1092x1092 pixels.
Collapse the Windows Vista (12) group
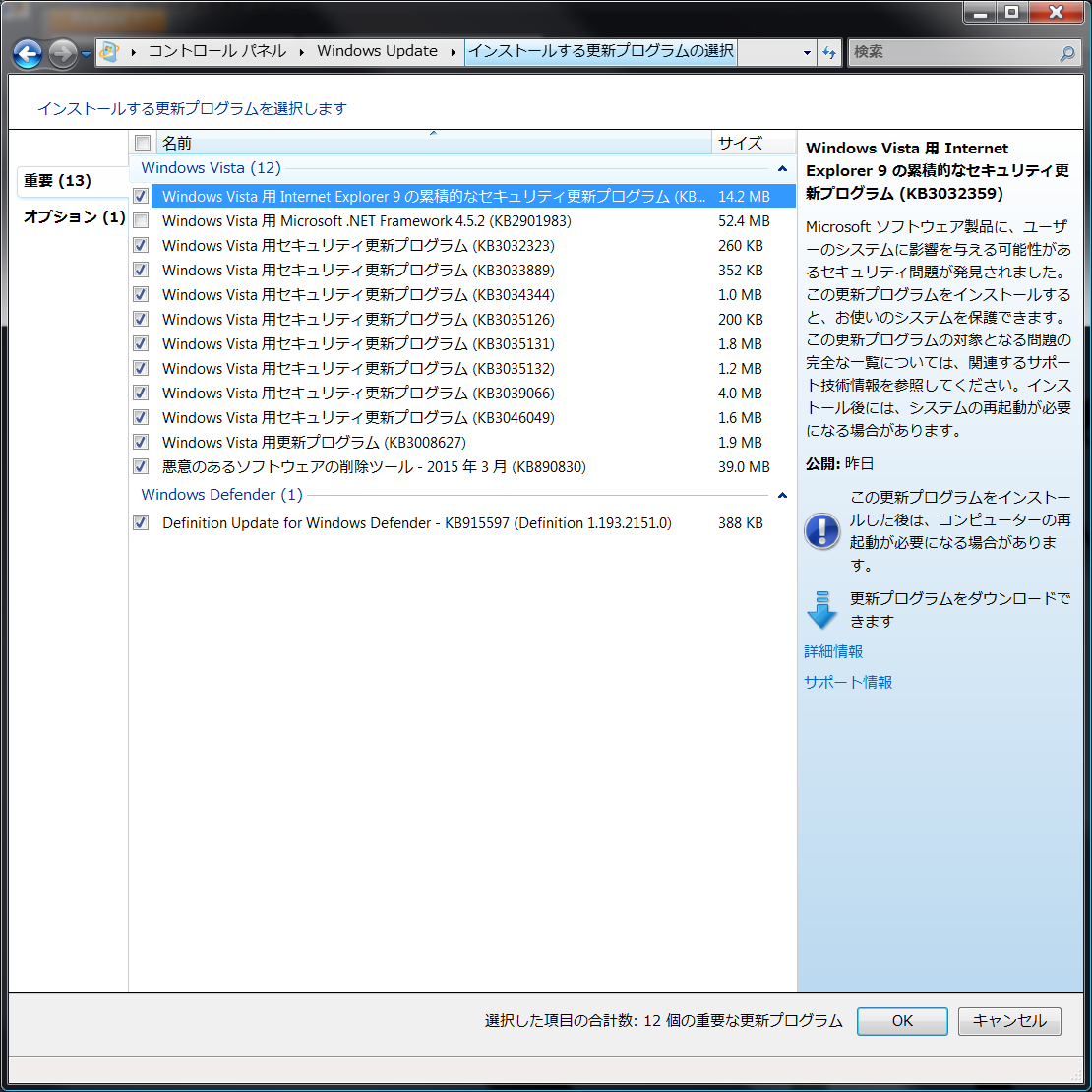click(782, 168)
